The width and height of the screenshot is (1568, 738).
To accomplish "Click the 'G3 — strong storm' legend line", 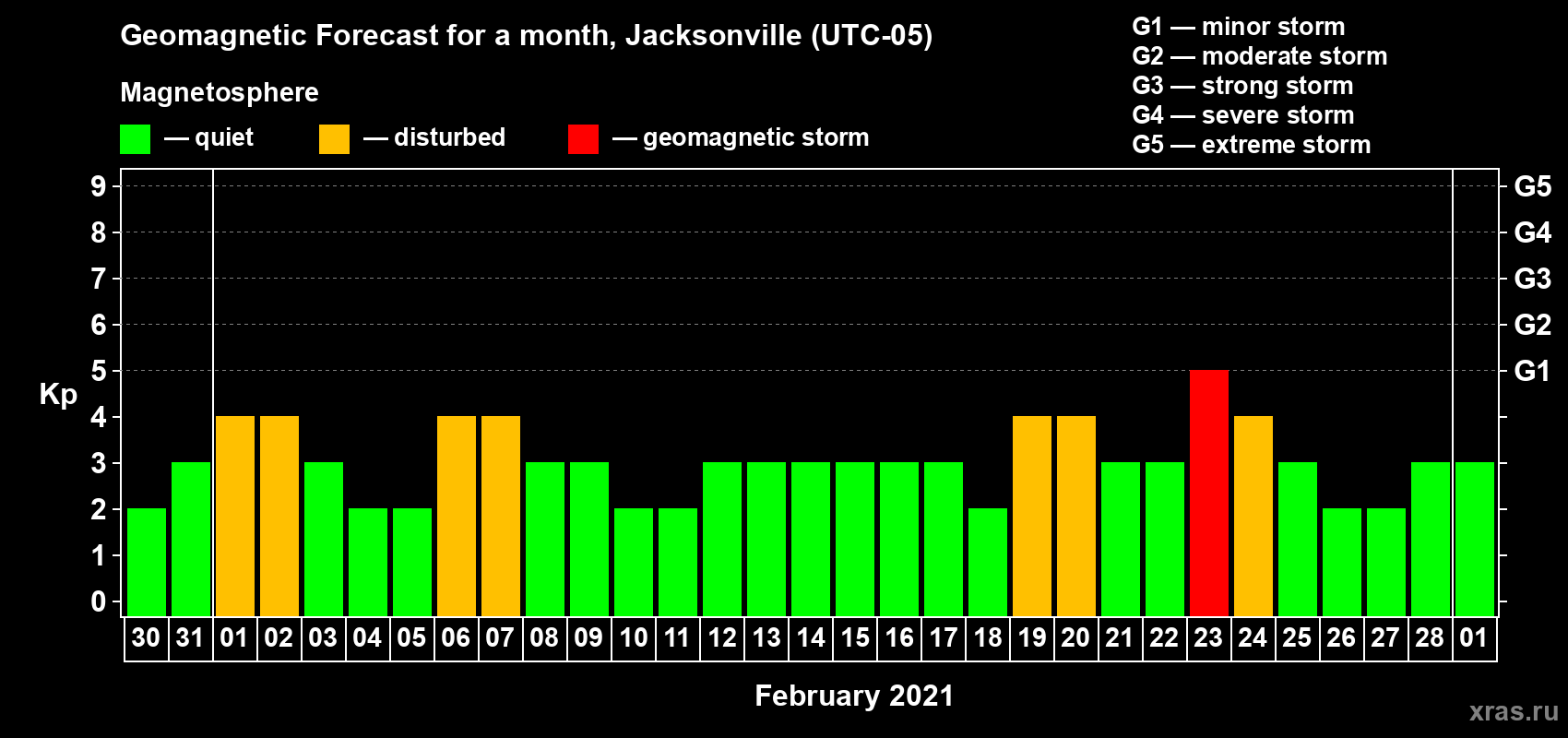I will [1242, 86].
